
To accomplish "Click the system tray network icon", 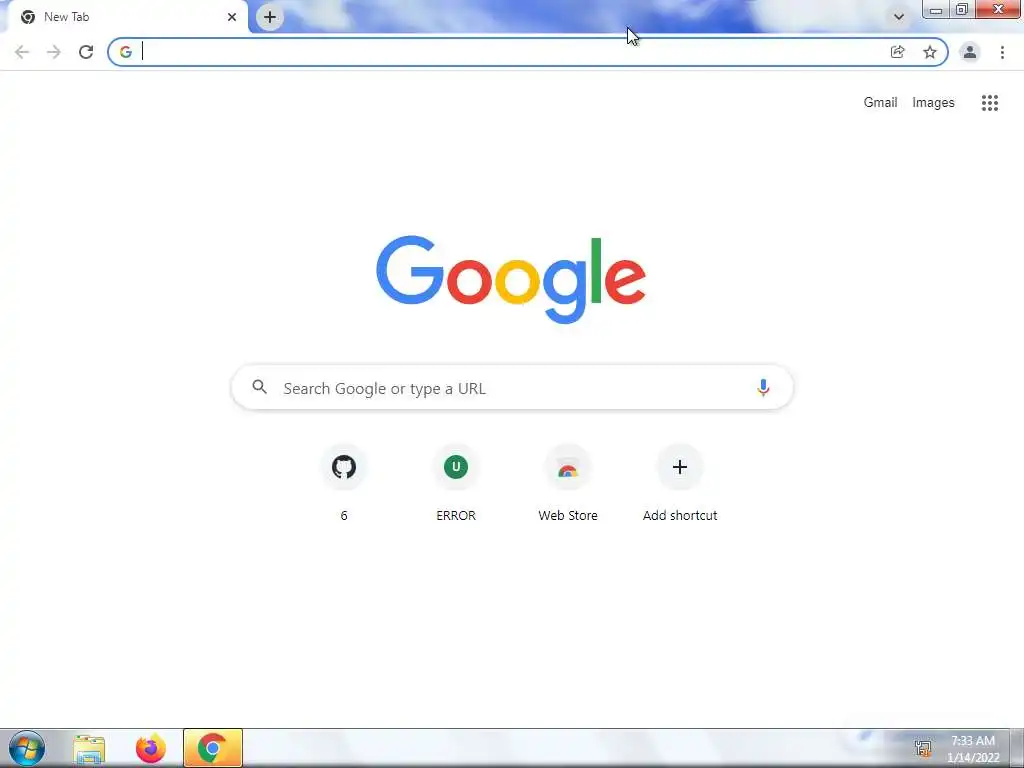I will pos(922,748).
